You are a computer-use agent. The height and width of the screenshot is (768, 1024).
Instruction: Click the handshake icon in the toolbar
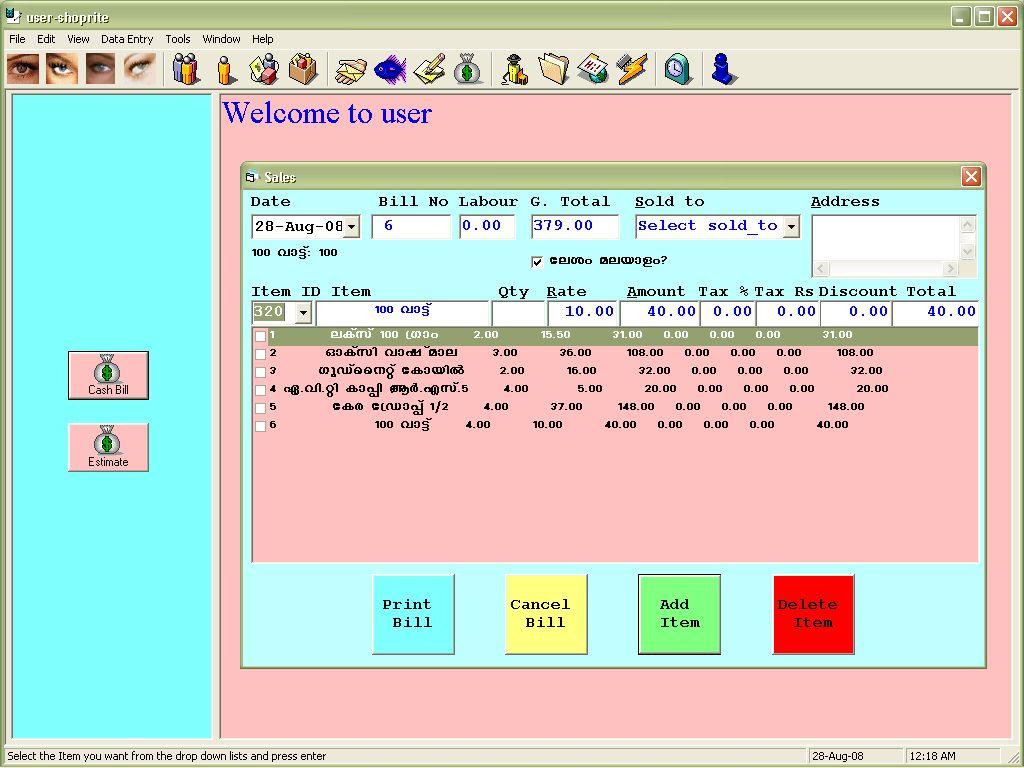pos(351,69)
